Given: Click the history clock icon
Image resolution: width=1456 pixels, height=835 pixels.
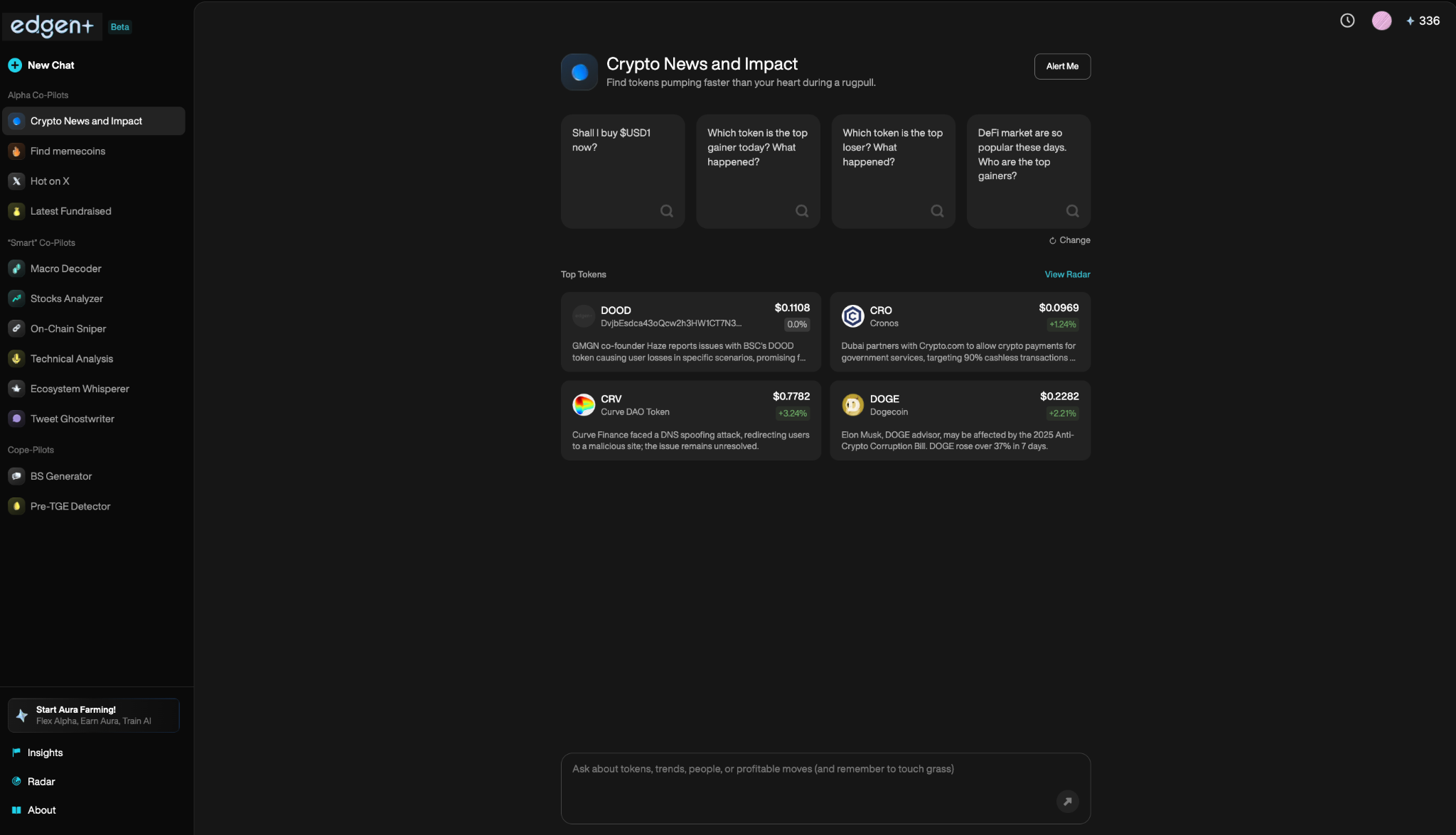Looking at the screenshot, I should coord(1347,21).
